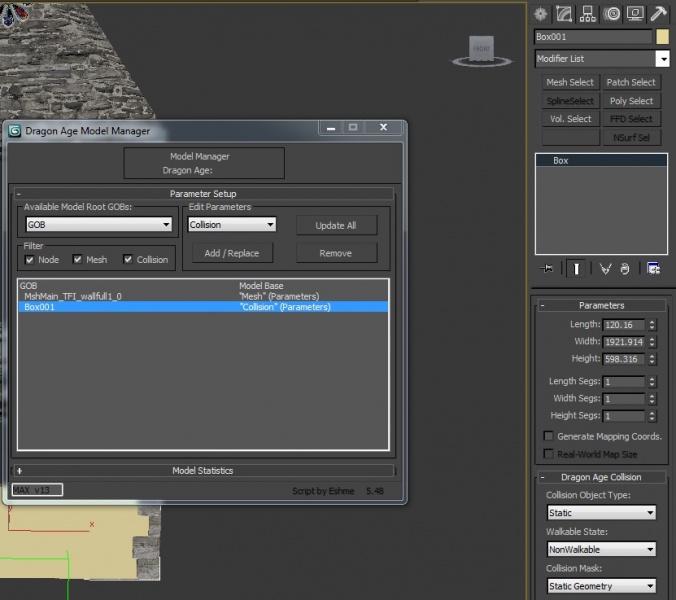Uncheck the Node filter checkbox
Viewport: 676px width, 600px height.
click(x=29, y=260)
